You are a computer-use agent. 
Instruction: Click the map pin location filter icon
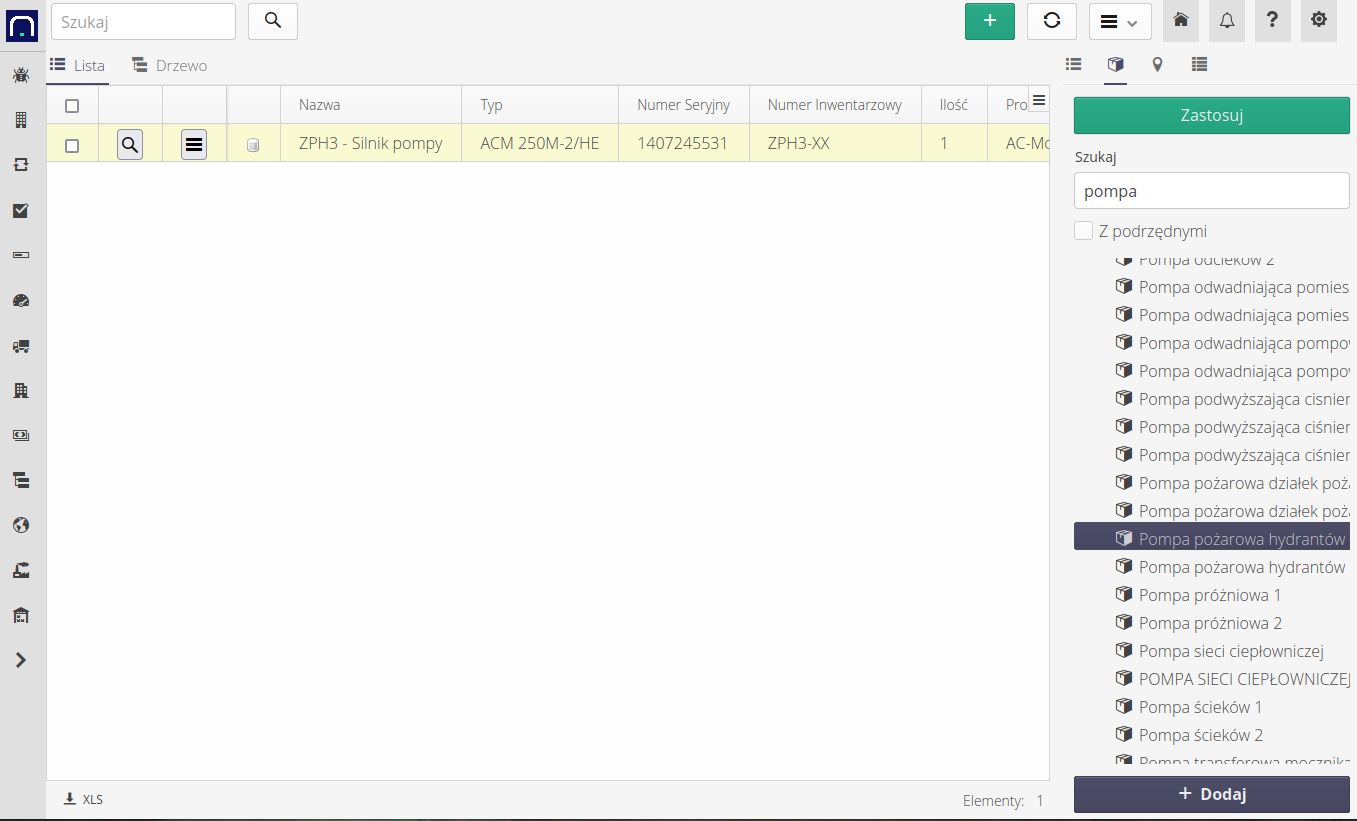coord(1157,65)
